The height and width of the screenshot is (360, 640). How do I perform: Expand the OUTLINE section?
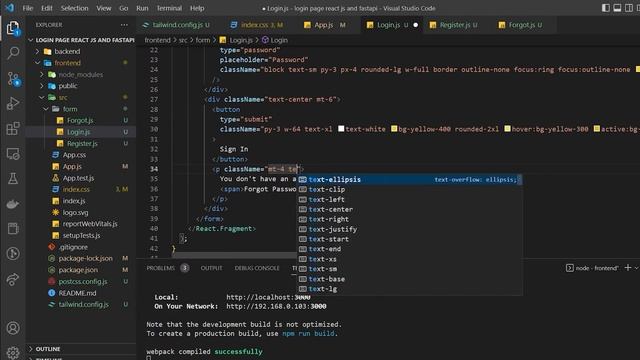click(x=48, y=349)
